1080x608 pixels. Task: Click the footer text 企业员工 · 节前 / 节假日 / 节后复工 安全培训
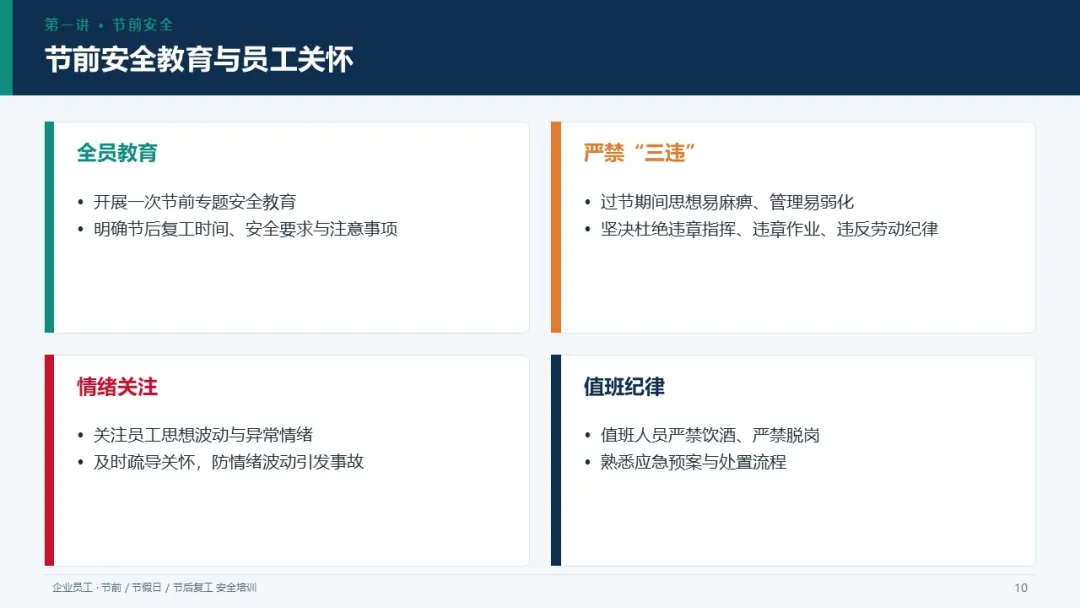pyautogui.click(x=154, y=587)
